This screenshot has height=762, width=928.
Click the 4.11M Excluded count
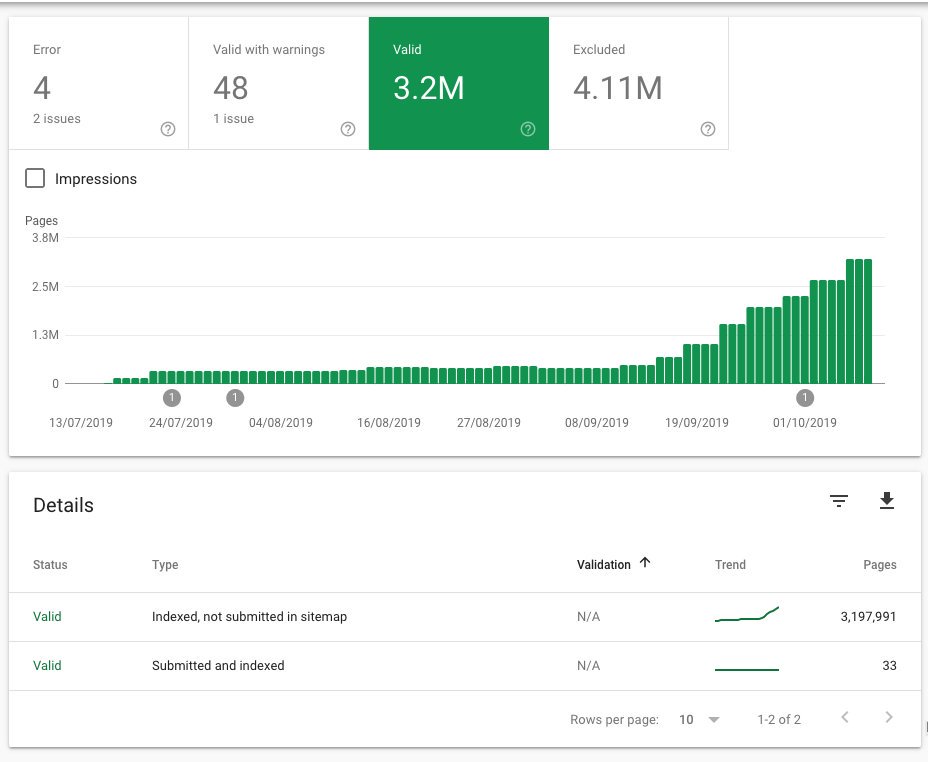[617, 88]
